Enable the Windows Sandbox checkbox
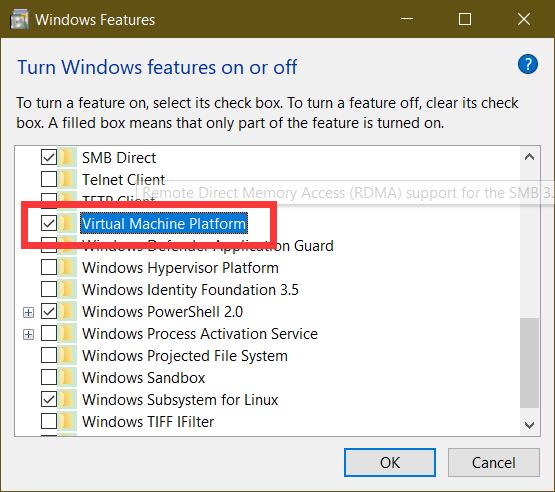 click(x=49, y=378)
